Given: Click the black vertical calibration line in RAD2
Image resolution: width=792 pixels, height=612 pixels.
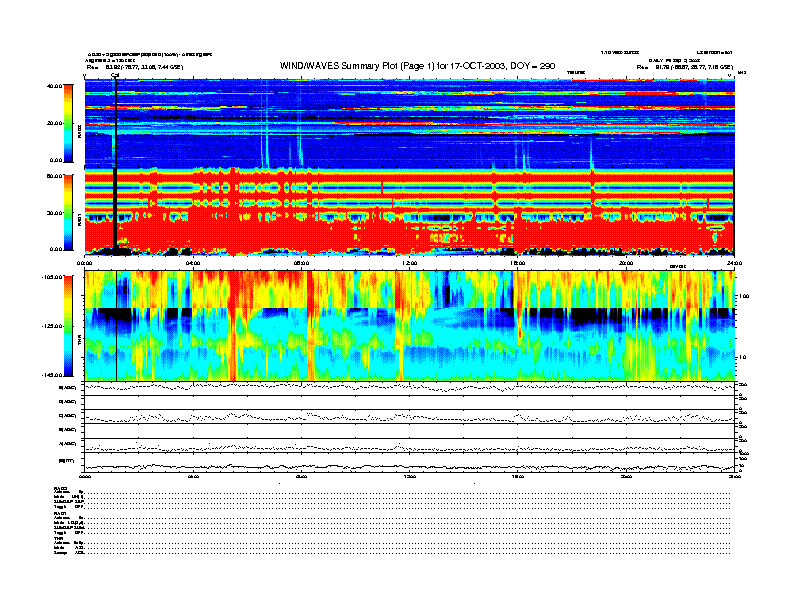Looking at the screenshot, I should 116,123.
